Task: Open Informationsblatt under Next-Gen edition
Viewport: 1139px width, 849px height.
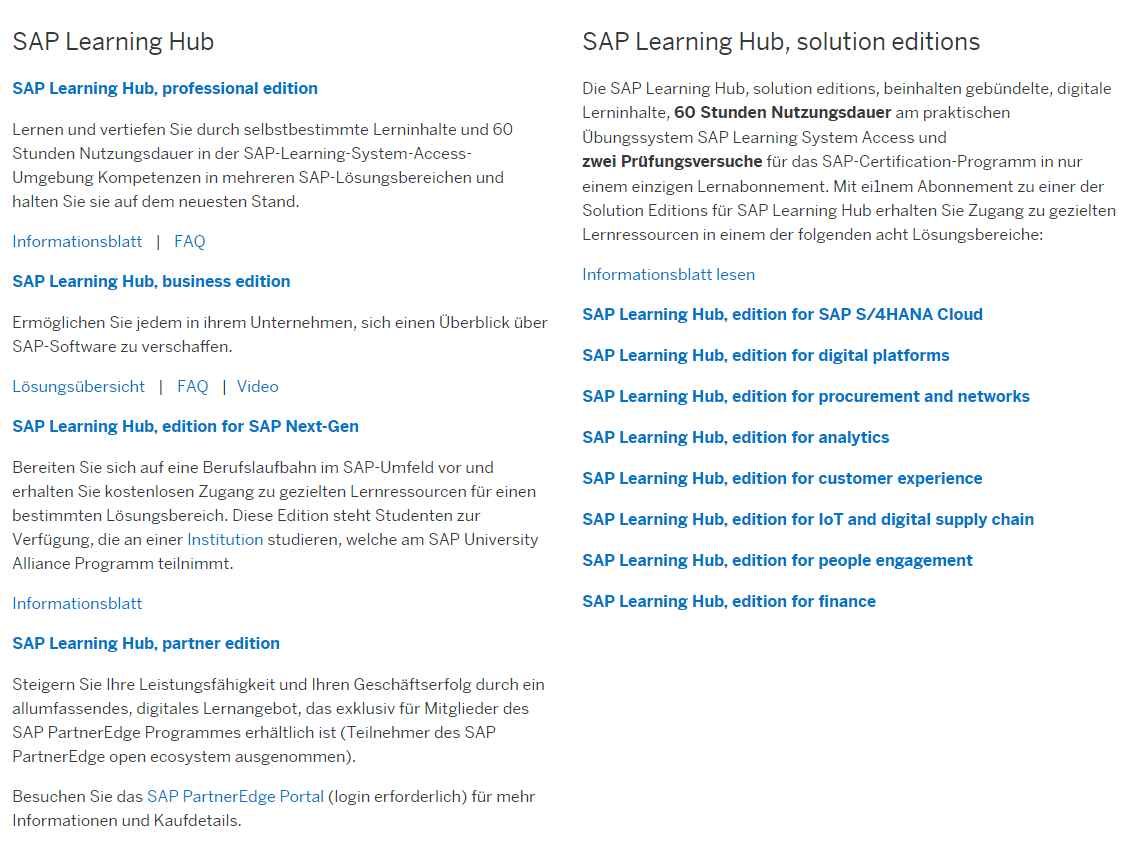Action: coord(77,604)
